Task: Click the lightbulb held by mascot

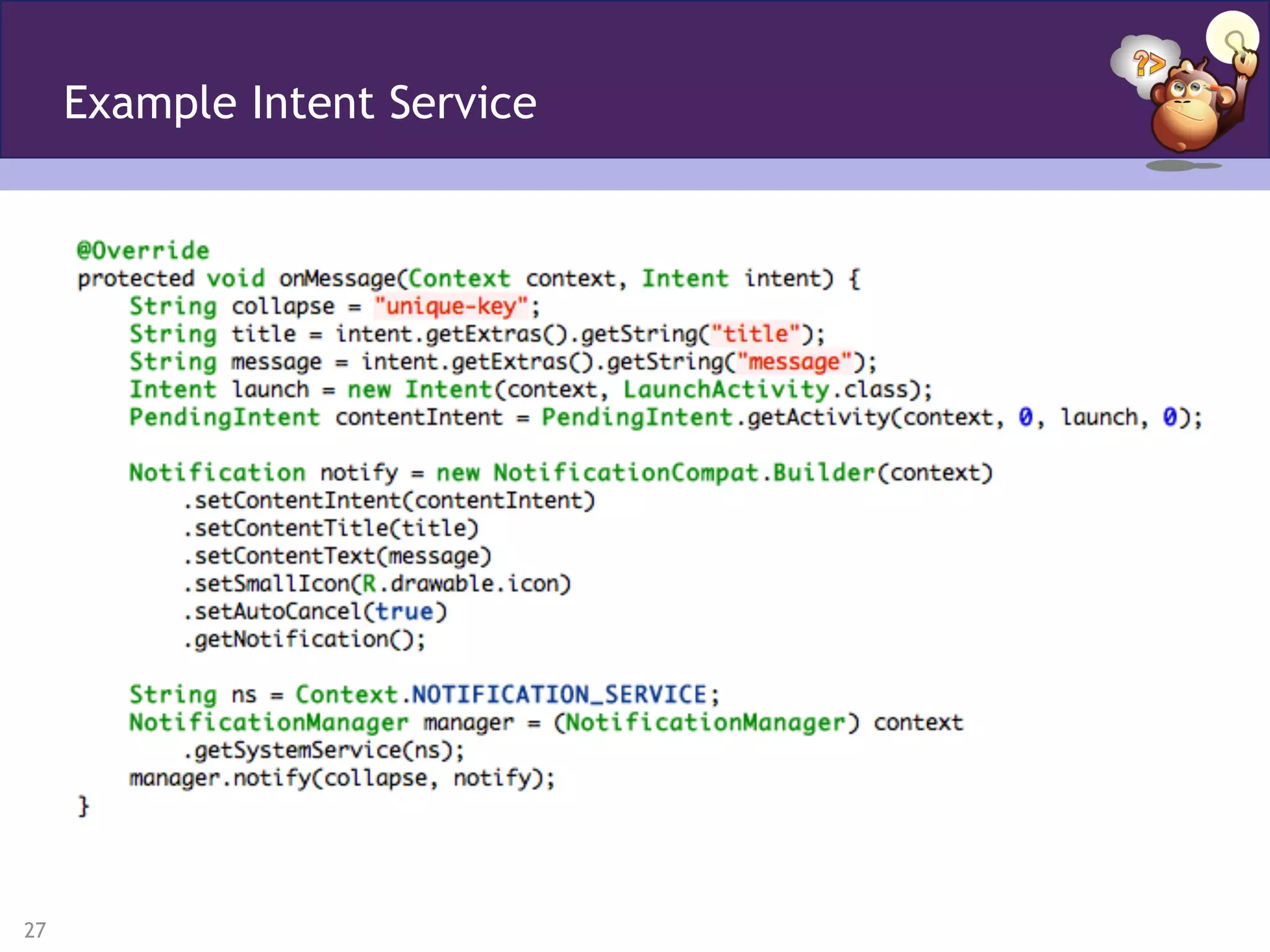Action: point(1232,37)
